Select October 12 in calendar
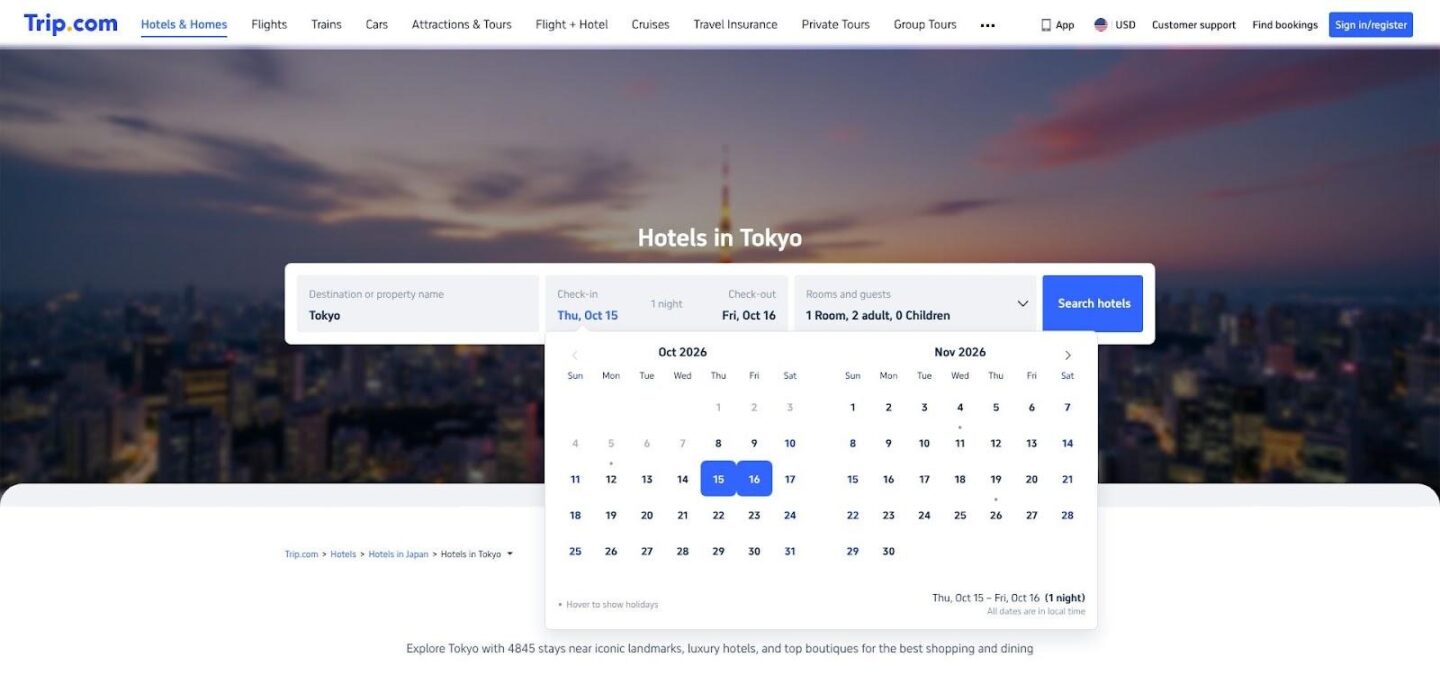The width and height of the screenshot is (1440, 675). (x=611, y=480)
